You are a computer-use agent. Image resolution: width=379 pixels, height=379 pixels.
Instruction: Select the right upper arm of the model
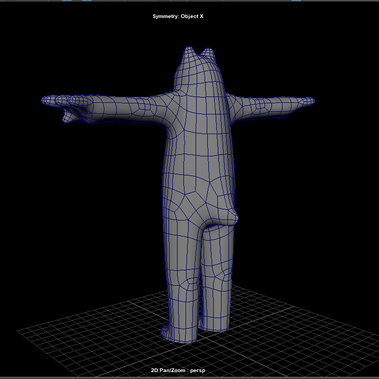click(x=247, y=105)
